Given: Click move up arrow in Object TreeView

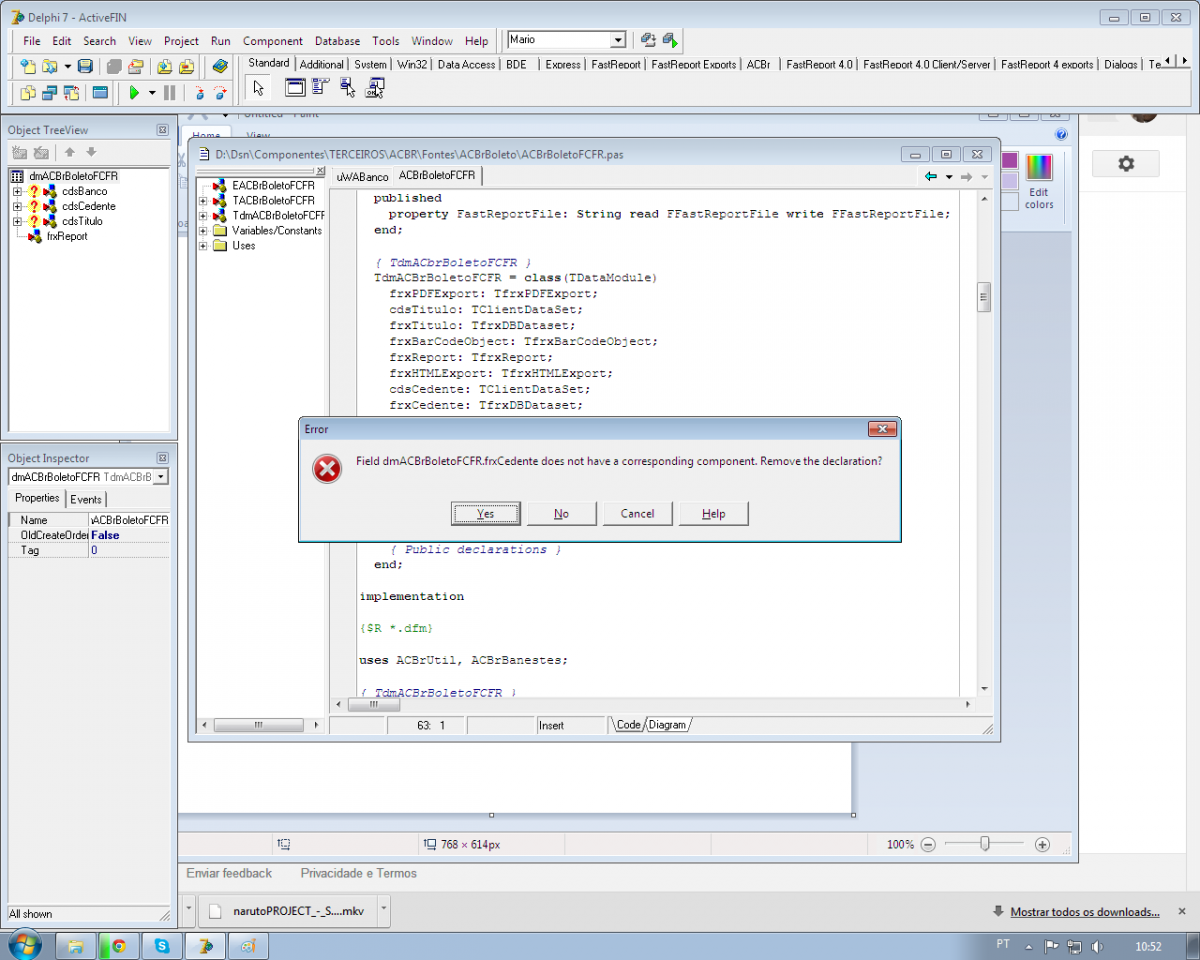Looking at the screenshot, I should (69, 152).
